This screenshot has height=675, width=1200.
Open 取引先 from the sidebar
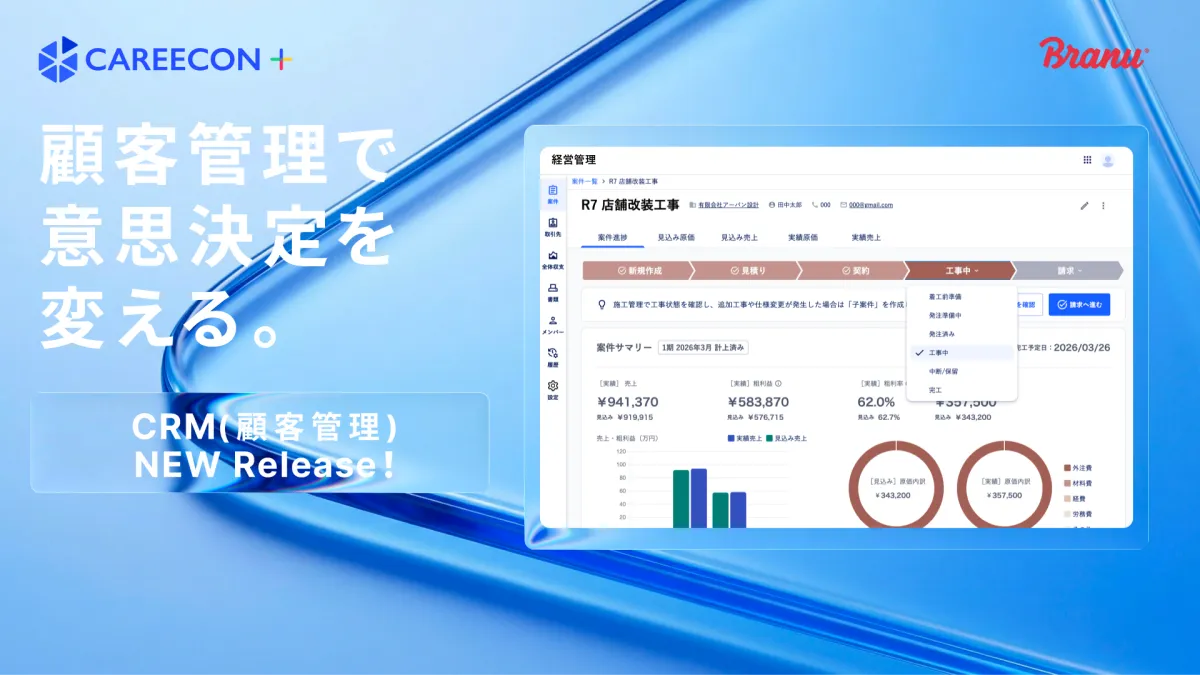[553, 225]
